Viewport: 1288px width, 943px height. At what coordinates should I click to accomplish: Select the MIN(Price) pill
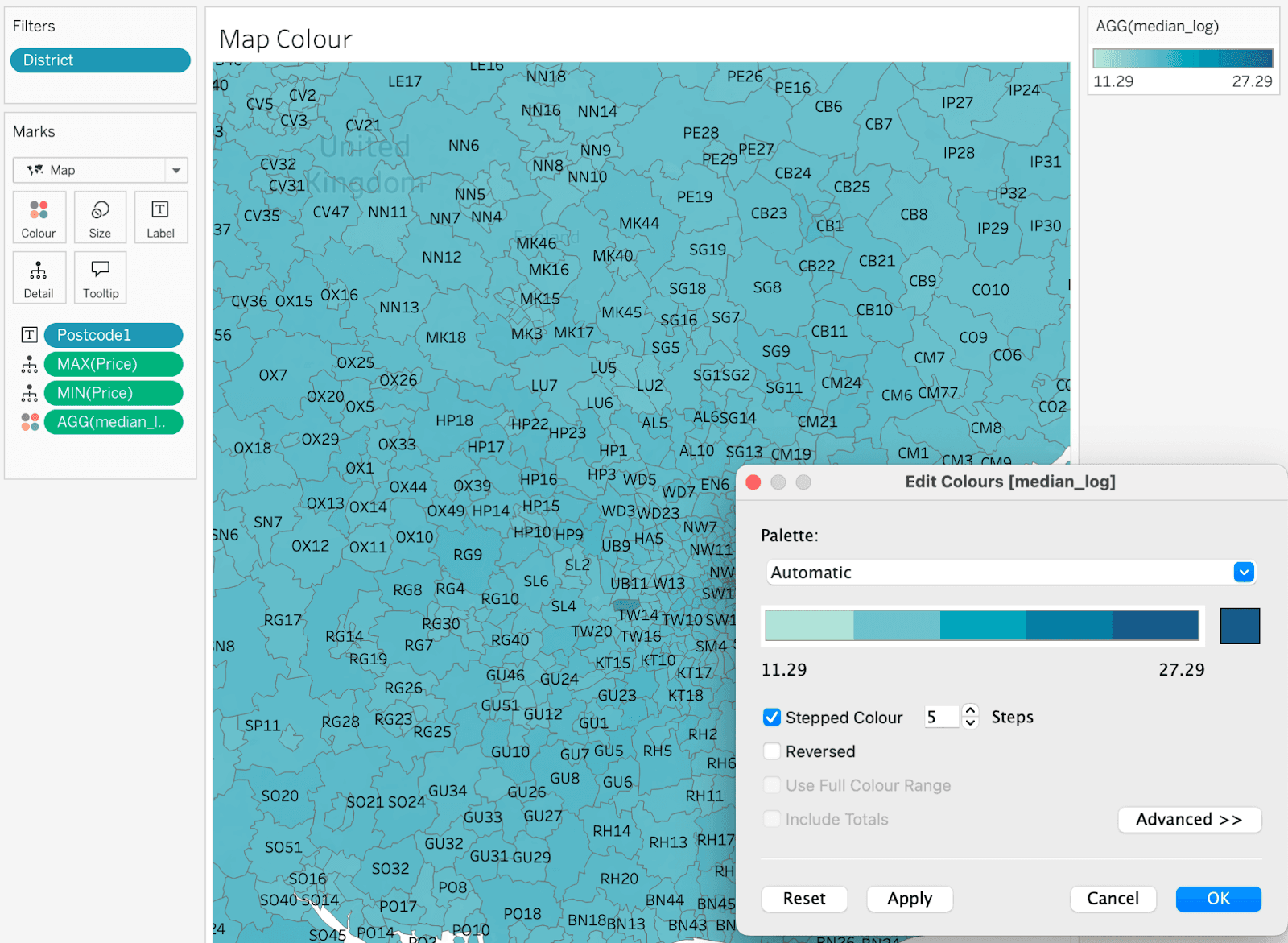click(114, 393)
